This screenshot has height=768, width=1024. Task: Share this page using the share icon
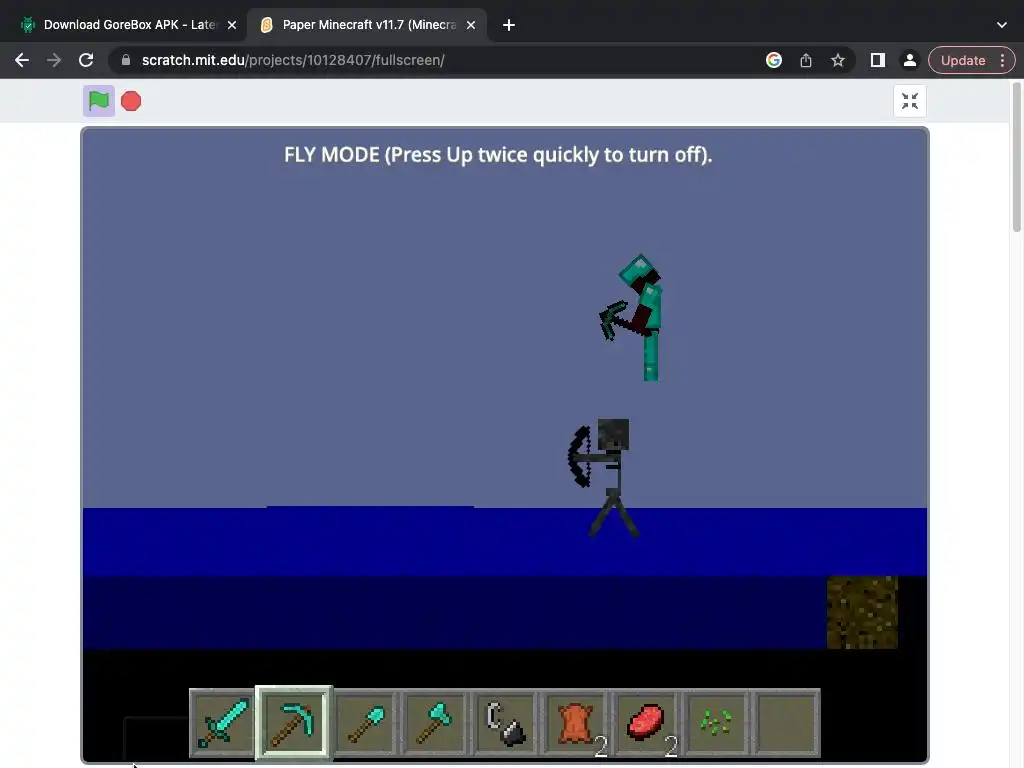[x=806, y=60]
